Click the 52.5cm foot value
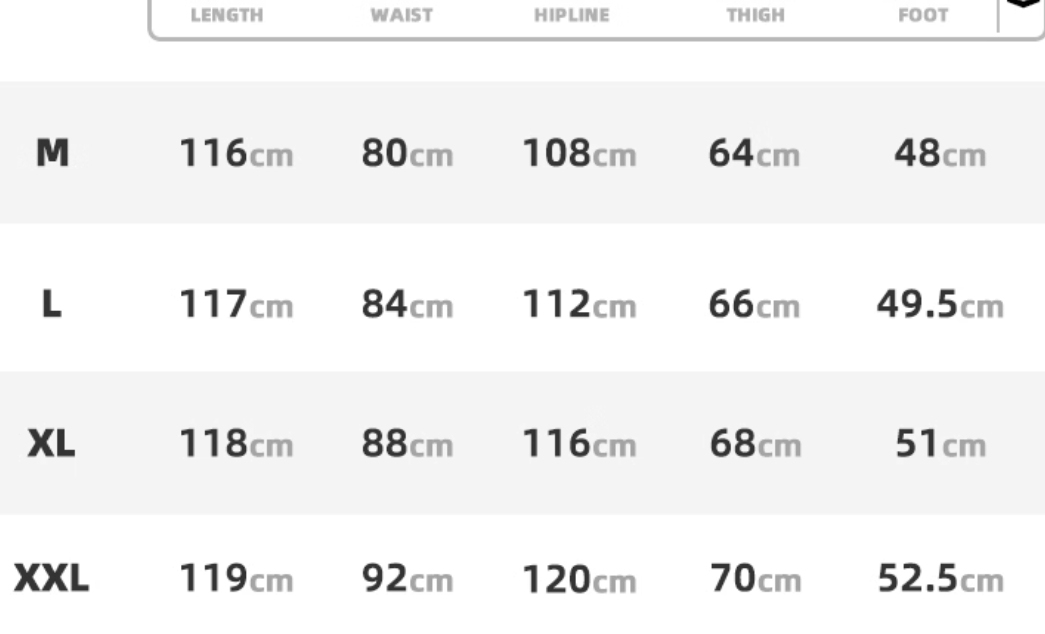This screenshot has height=634, width=1045. (940, 578)
